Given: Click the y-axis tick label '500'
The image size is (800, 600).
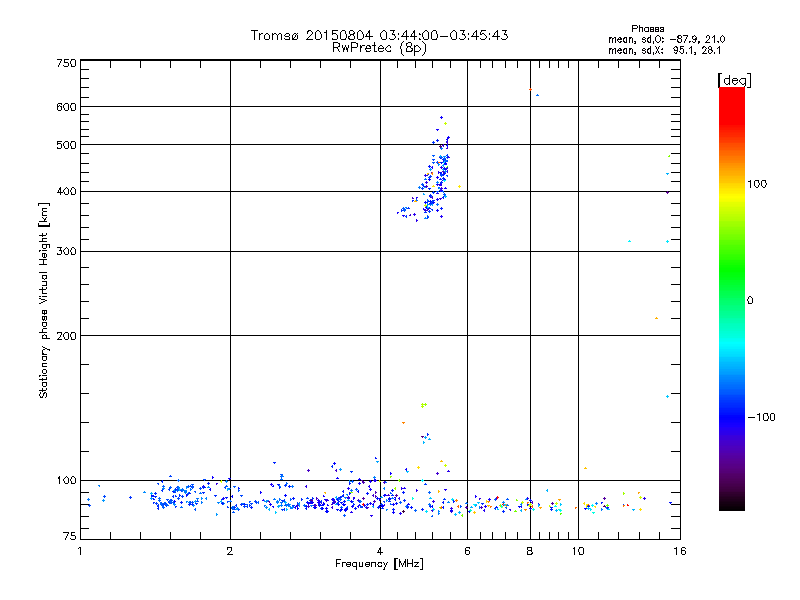Looking at the screenshot, I should (x=66, y=145).
